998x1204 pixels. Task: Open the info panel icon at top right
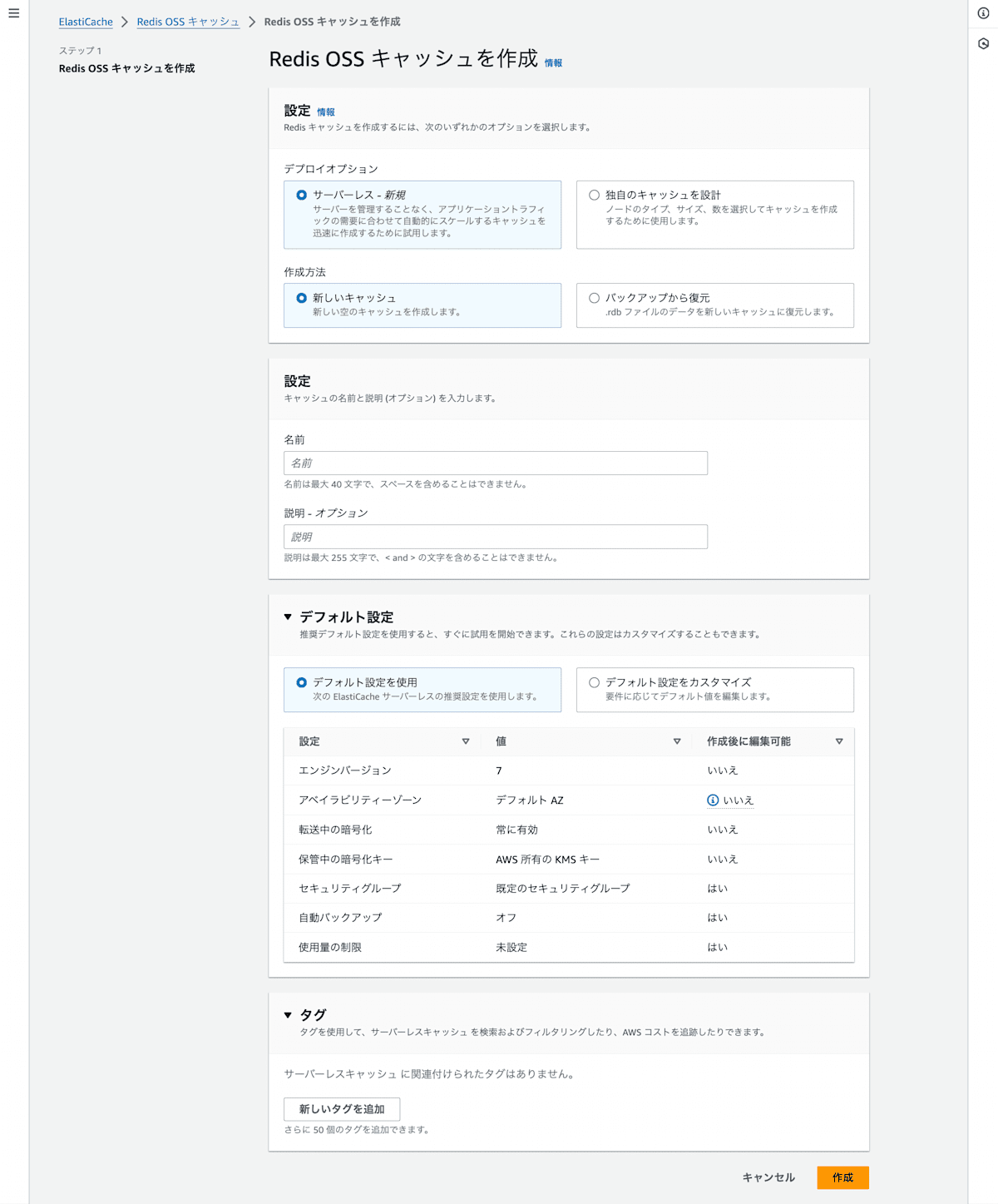click(983, 13)
